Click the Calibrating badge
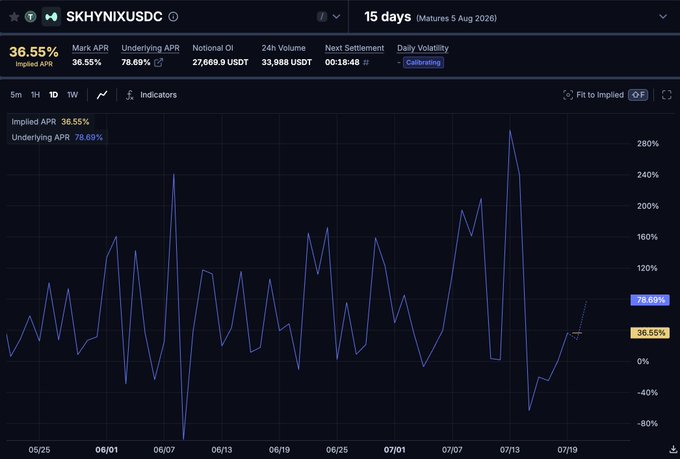The height and width of the screenshot is (459, 680). point(423,62)
